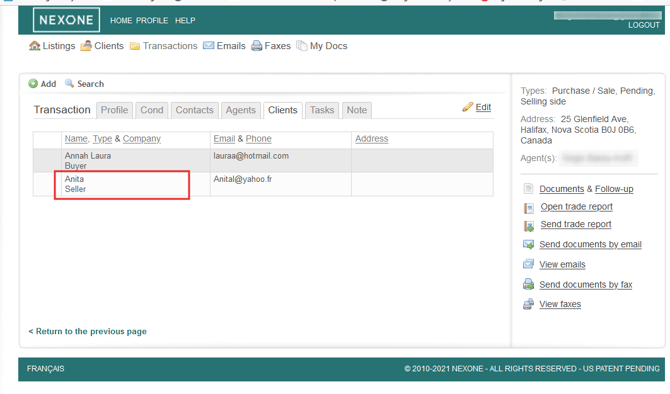The image size is (670, 394).
Task: Open the My Docs pages icon
Action: click(x=302, y=46)
